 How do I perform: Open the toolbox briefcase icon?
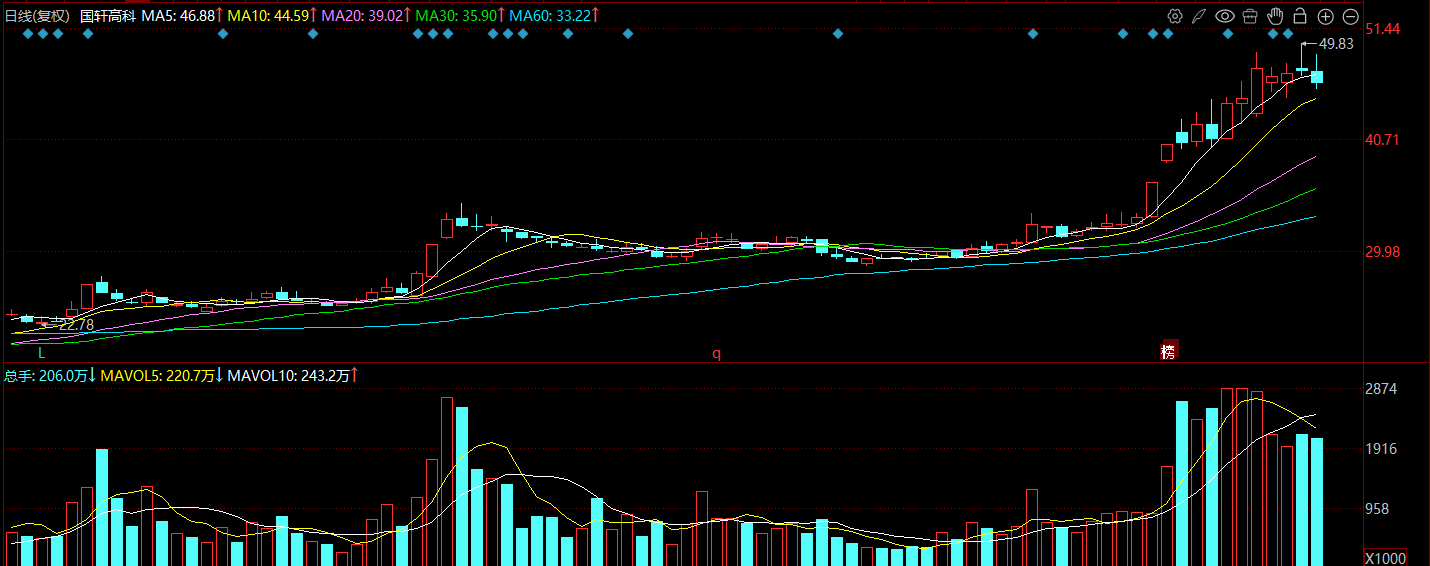1250,16
